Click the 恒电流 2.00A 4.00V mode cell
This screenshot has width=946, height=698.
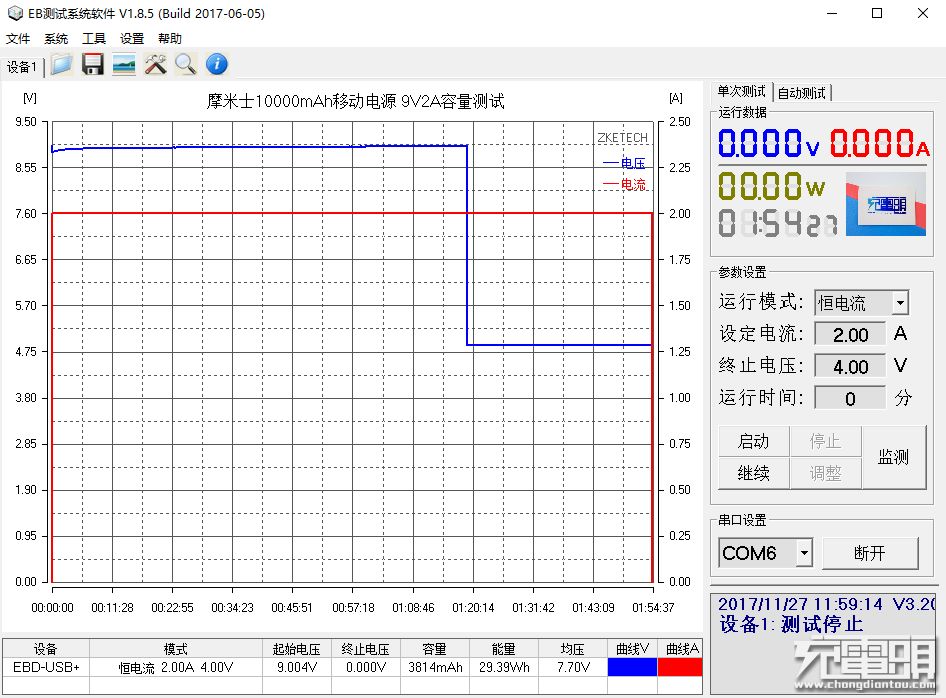point(176,667)
